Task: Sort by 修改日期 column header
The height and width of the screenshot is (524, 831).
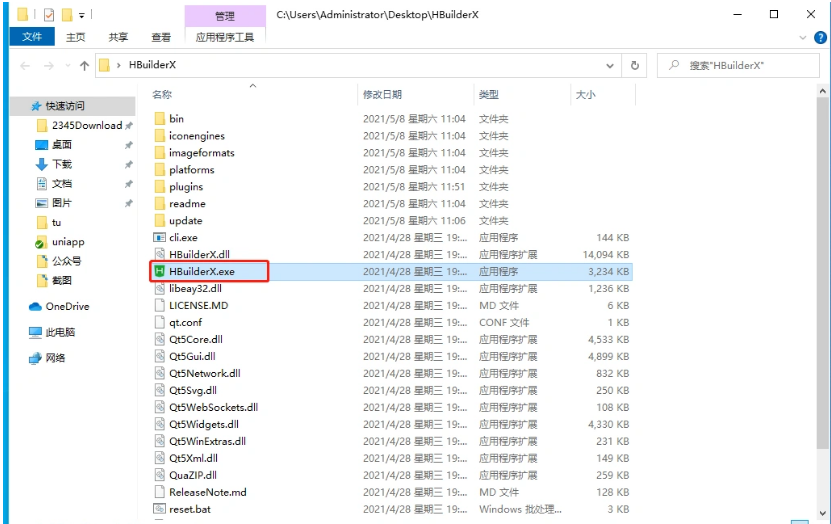Action: tap(382, 94)
